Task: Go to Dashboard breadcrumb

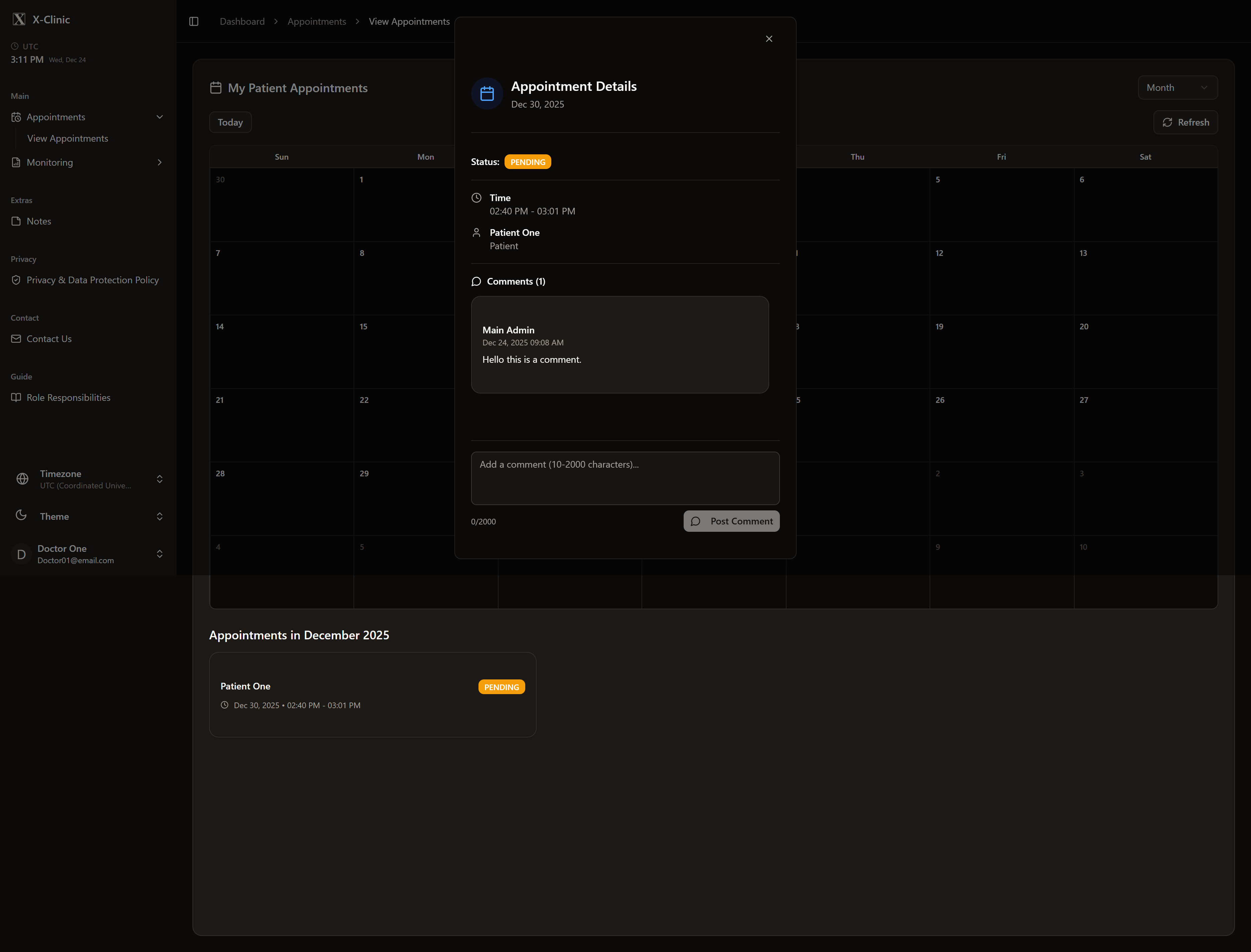Action: coord(242,21)
